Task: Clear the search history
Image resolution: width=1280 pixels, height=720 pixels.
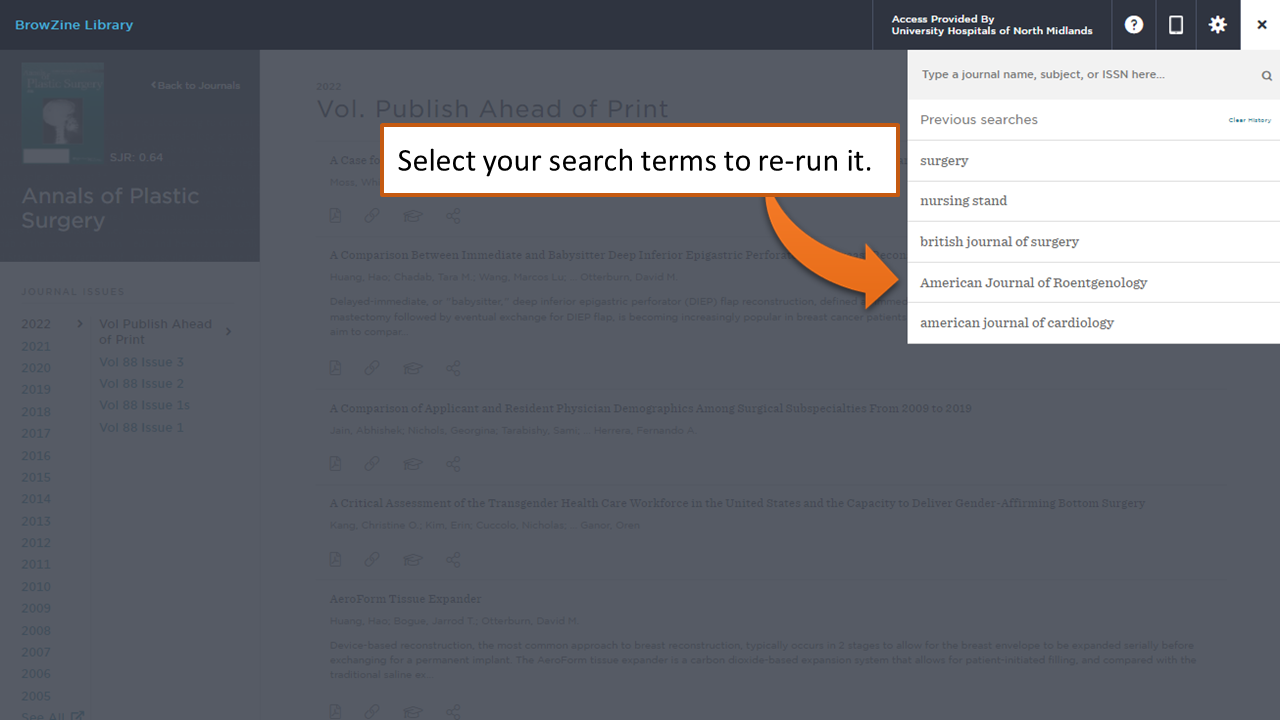Action: (x=1250, y=120)
